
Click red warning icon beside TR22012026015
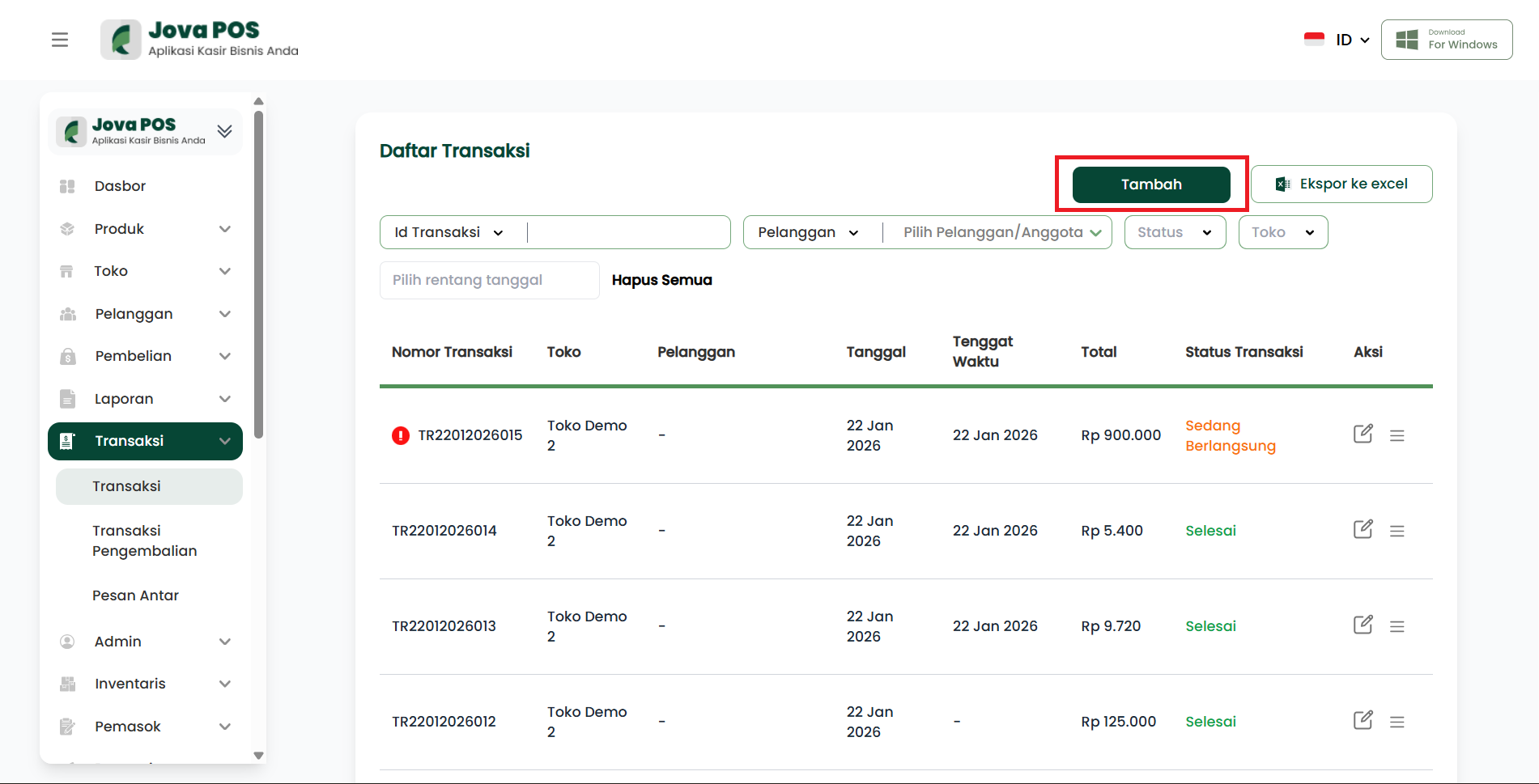click(401, 436)
